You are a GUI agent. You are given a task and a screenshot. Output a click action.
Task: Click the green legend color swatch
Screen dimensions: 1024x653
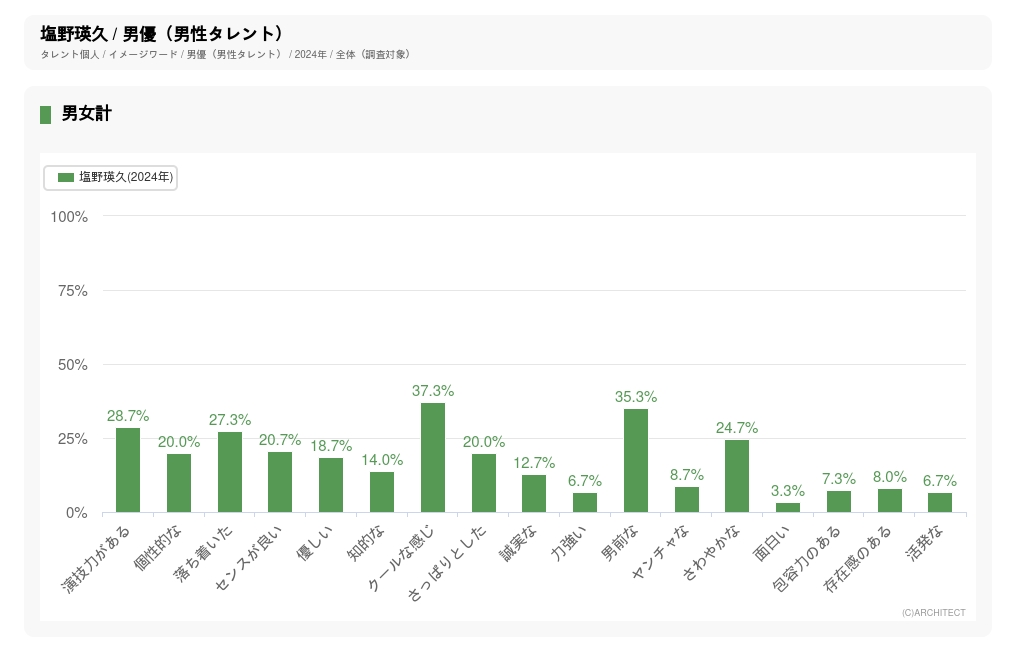66,177
